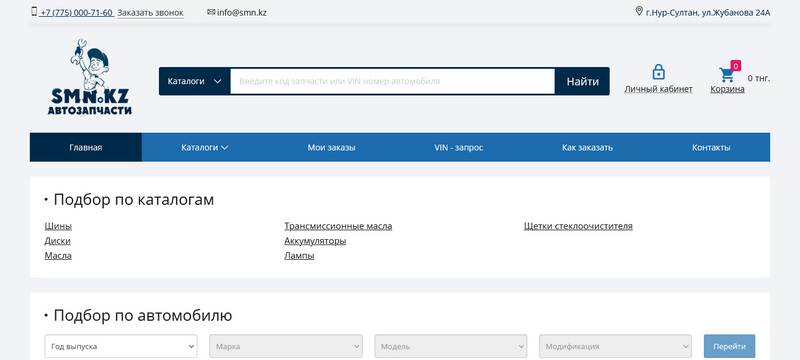Open the Масла catalog link
800x360 pixels.
pos(58,255)
